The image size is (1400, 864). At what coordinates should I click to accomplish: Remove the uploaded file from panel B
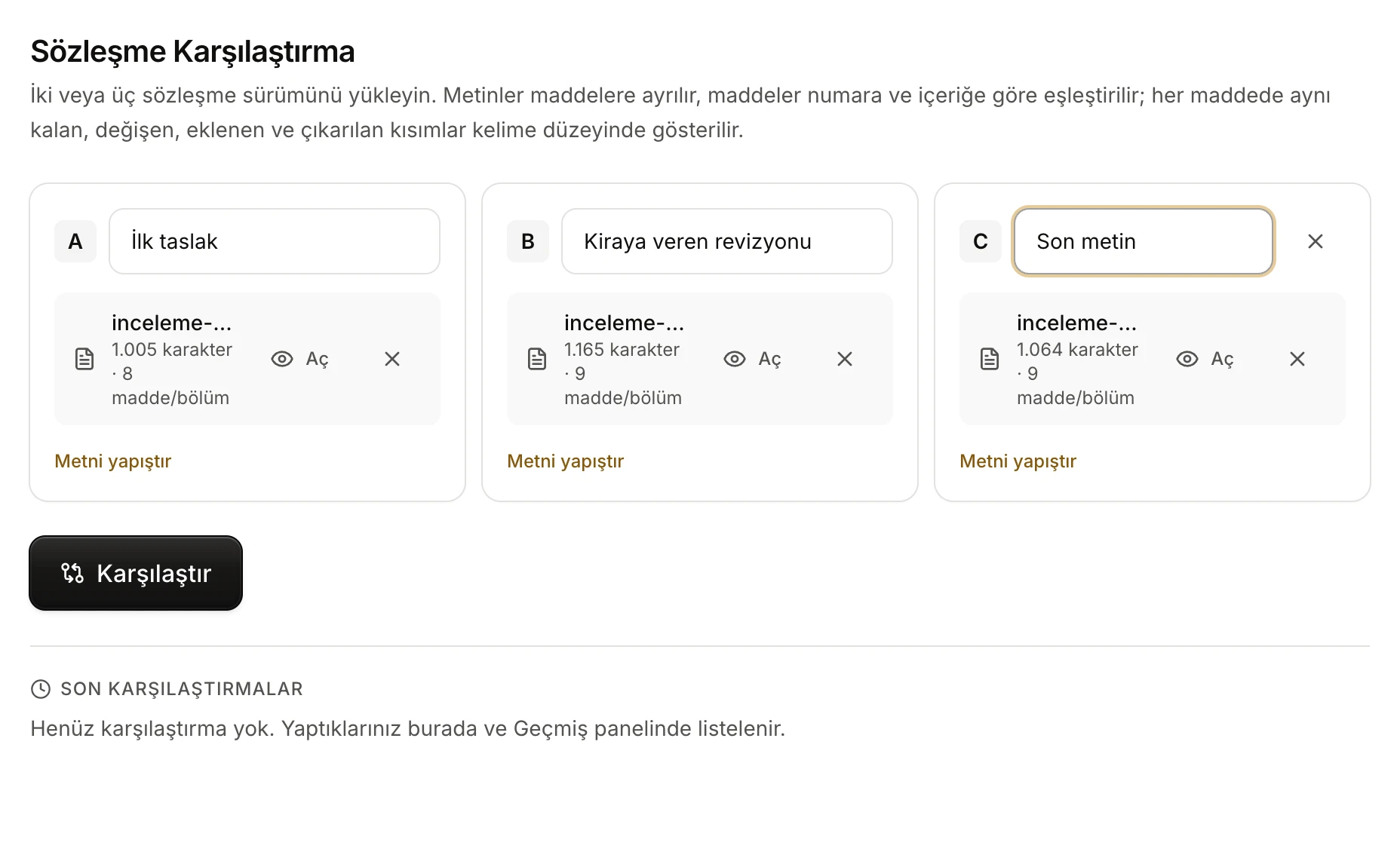coord(845,359)
